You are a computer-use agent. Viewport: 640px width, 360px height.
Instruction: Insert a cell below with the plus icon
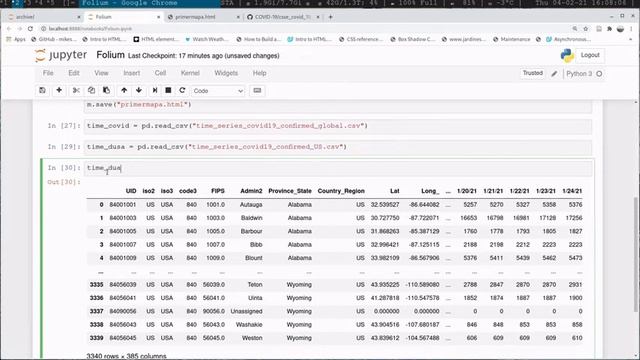tap(59, 90)
